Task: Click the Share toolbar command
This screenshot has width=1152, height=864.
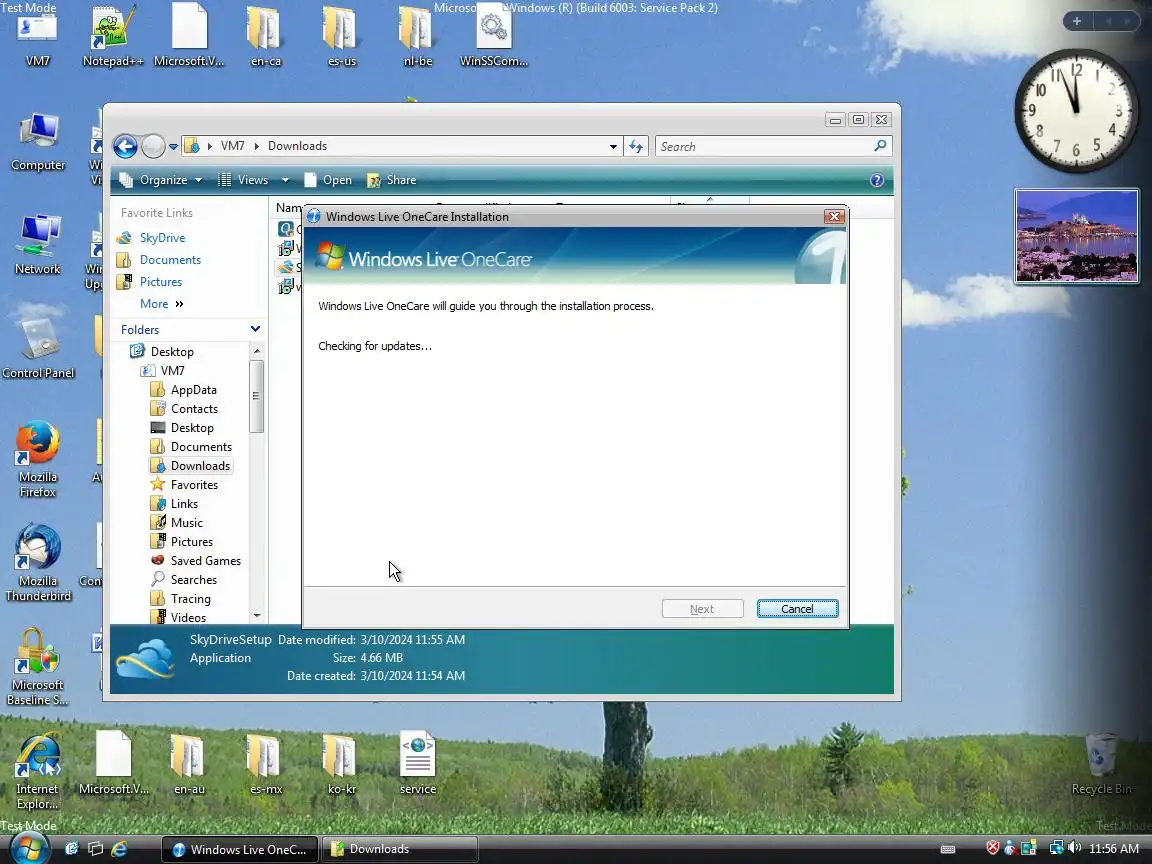Action: pyautogui.click(x=392, y=180)
